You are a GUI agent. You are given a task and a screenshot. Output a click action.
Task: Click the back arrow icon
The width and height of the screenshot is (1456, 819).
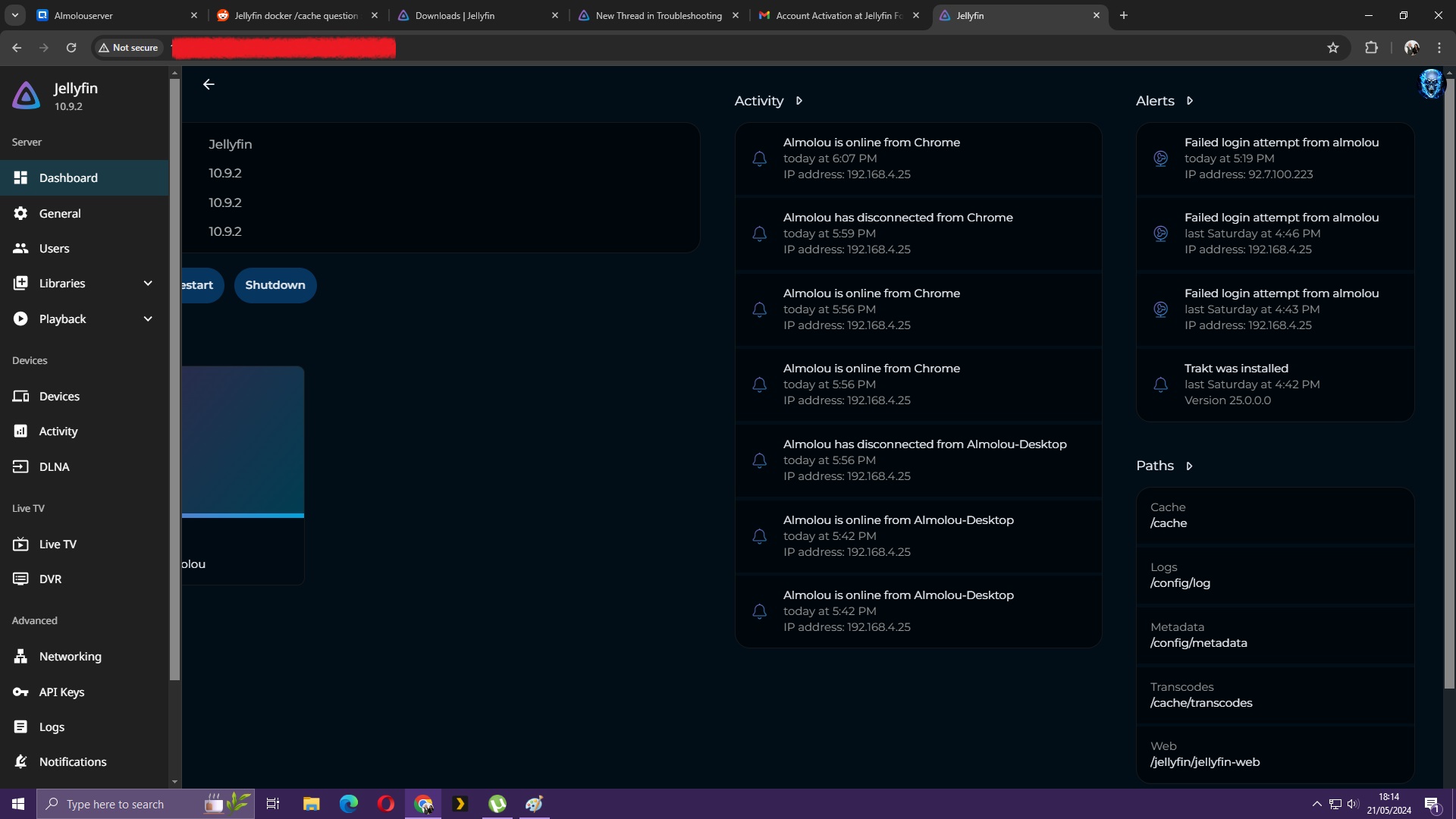(209, 84)
